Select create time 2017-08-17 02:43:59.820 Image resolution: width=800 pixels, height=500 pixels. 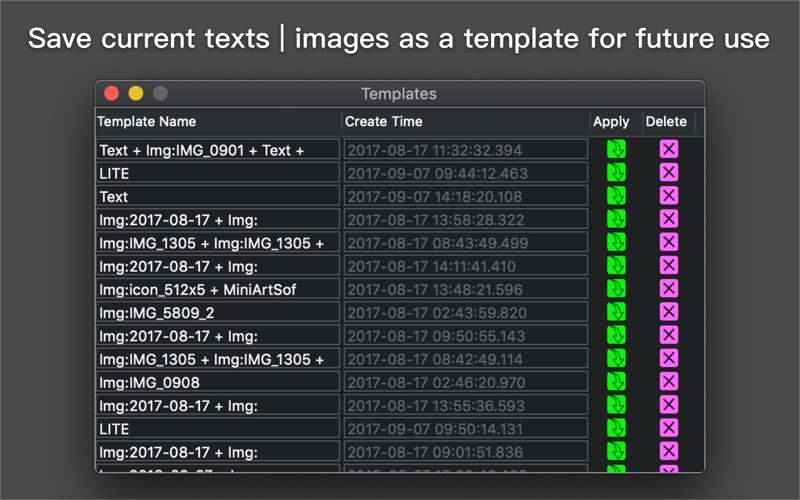(466, 312)
